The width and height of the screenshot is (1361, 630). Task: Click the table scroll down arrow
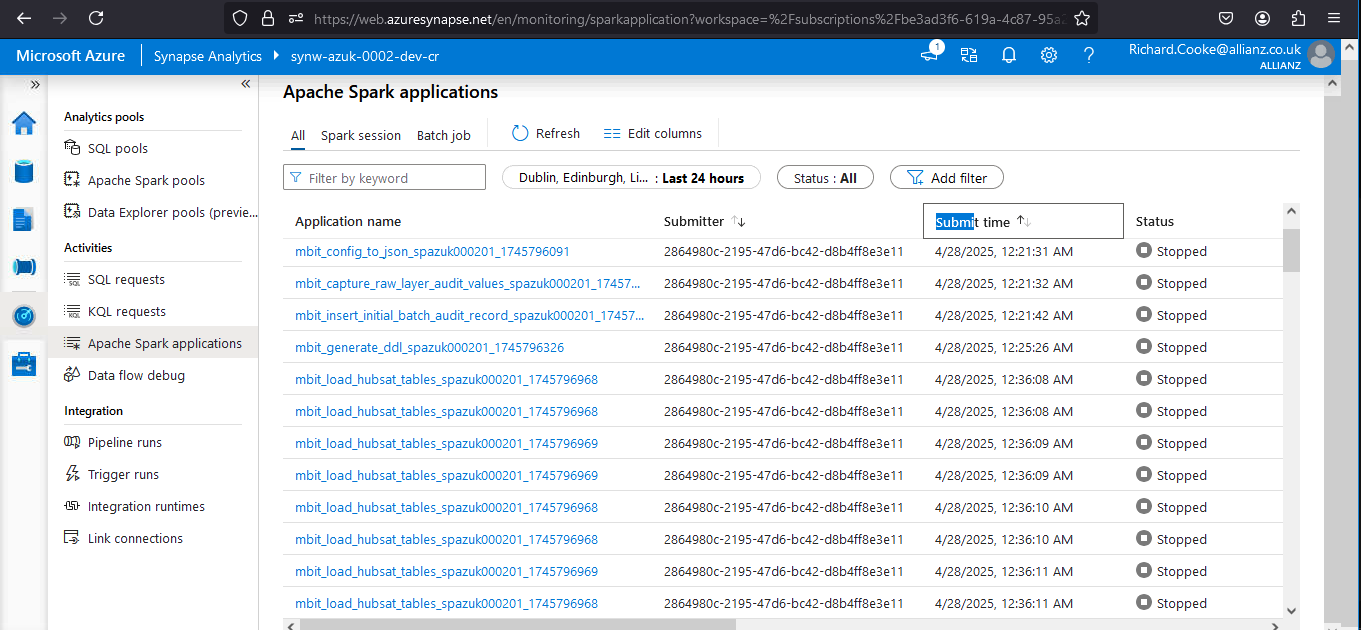(x=1291, y=610)
